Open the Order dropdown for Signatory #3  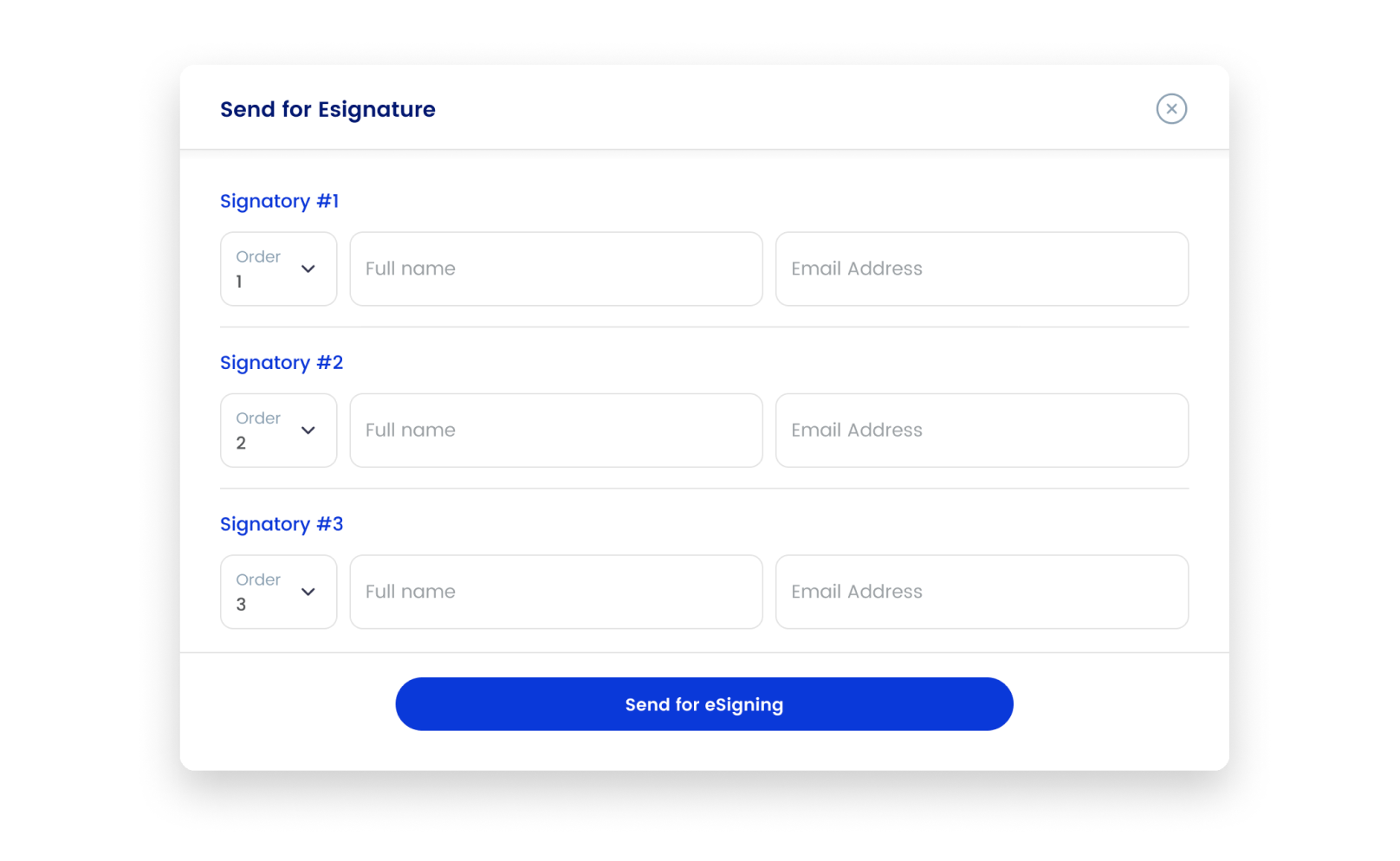(278, 592)
